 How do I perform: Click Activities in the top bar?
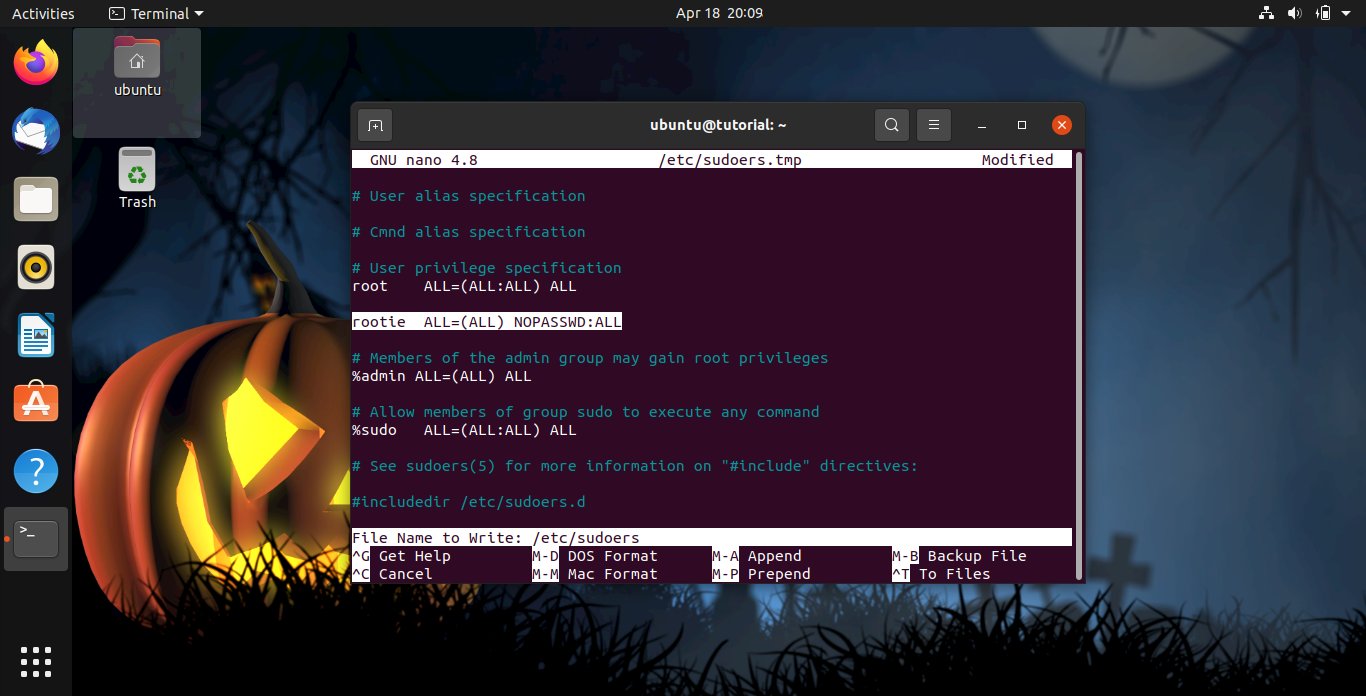coord(44,13)
